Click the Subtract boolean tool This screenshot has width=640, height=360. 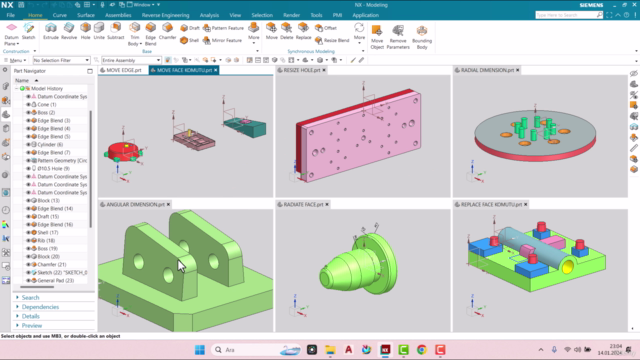point(116,31)
